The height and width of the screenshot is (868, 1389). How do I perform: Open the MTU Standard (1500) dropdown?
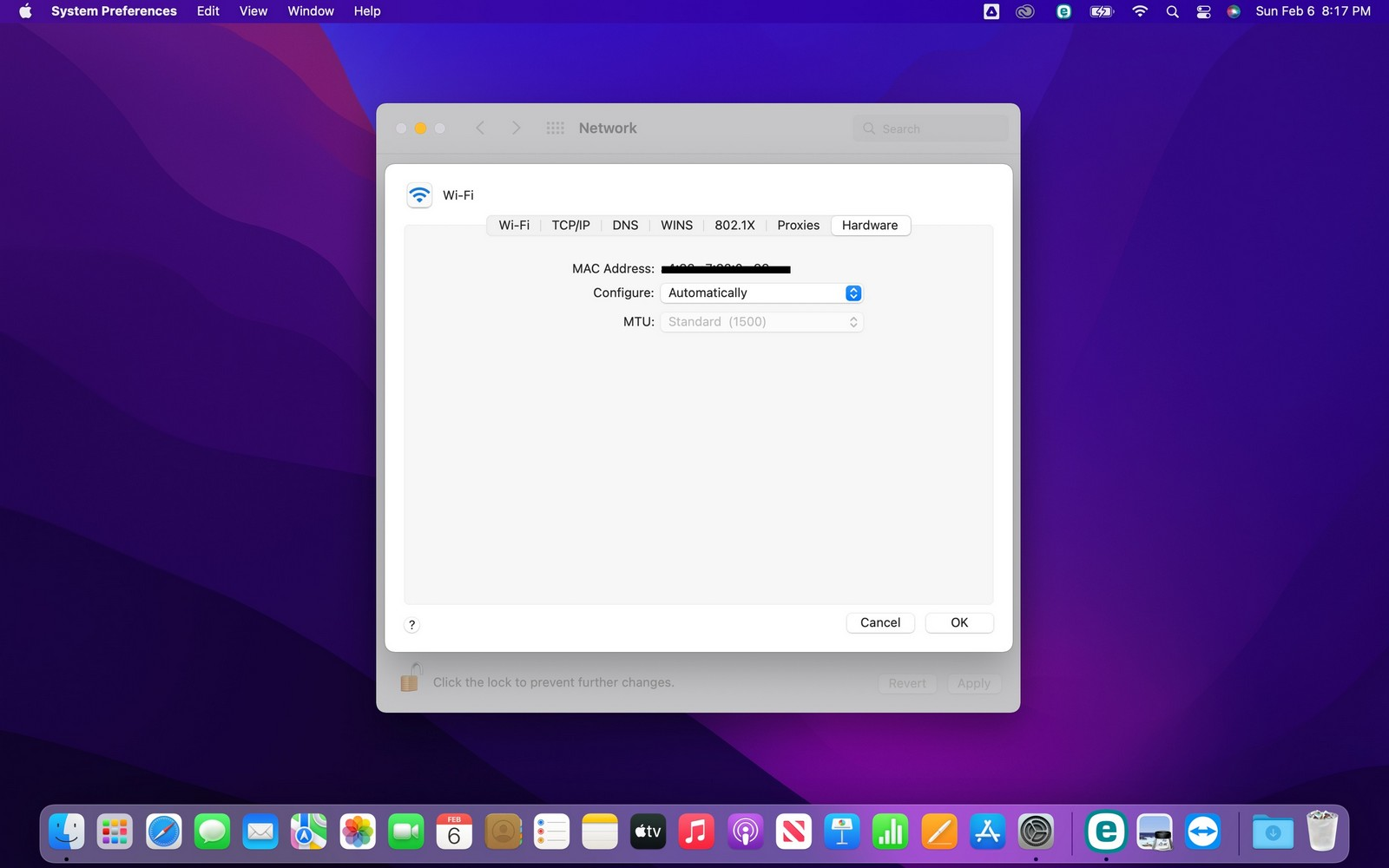[x=761, y=322]
